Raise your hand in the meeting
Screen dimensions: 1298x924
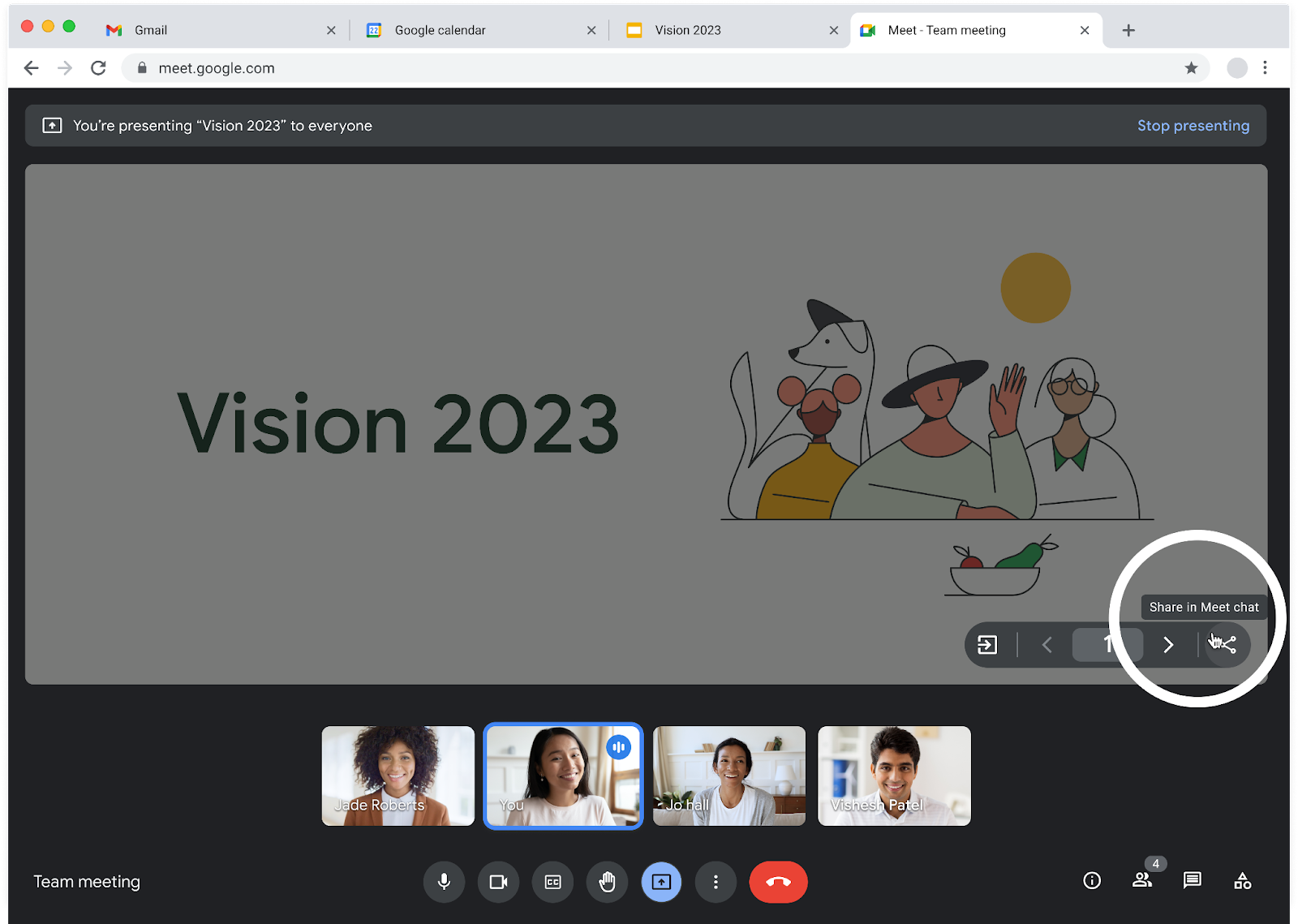pyautogui.click(x=607, y=882)
